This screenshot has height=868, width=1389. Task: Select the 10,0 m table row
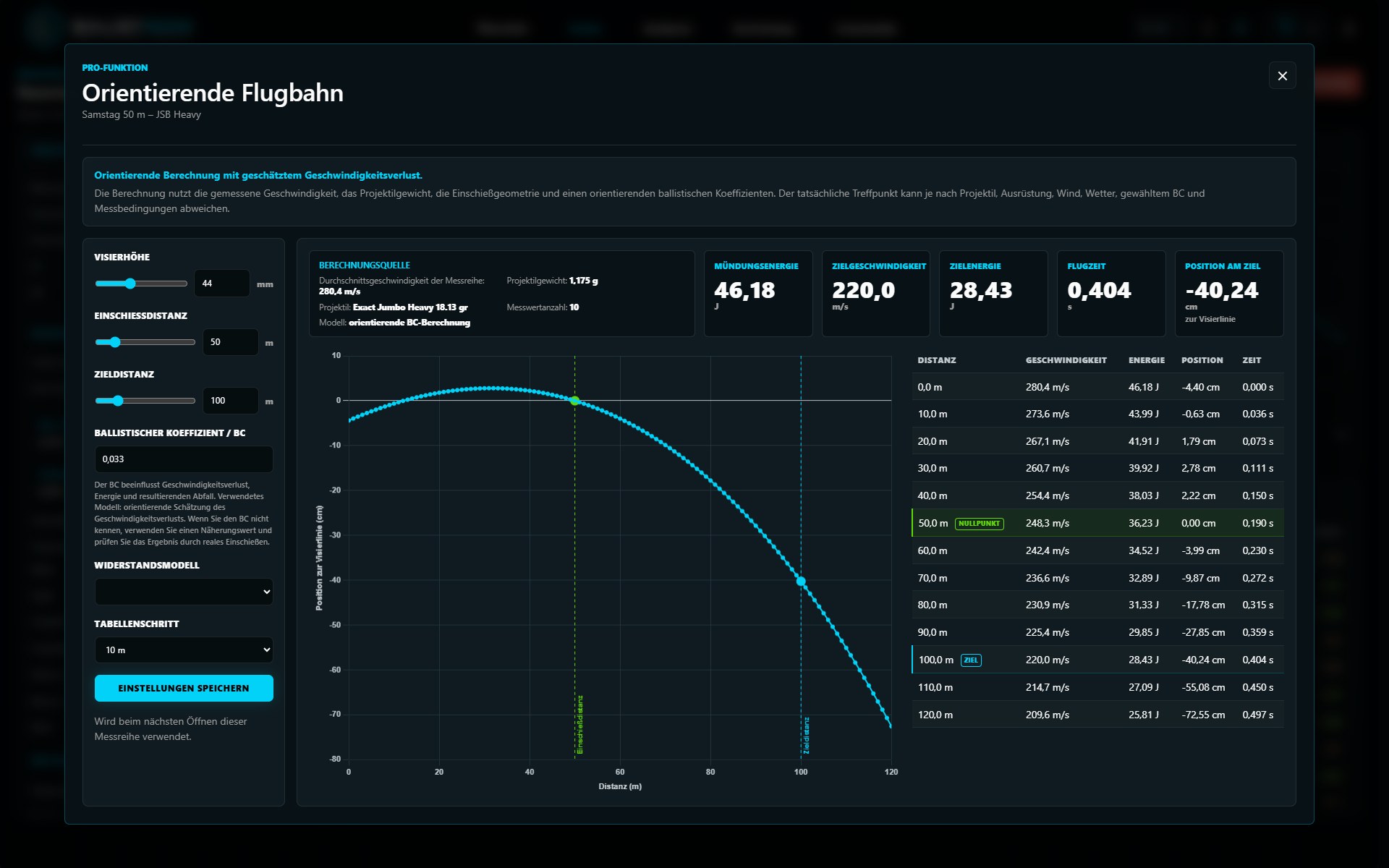point(1097,414)
